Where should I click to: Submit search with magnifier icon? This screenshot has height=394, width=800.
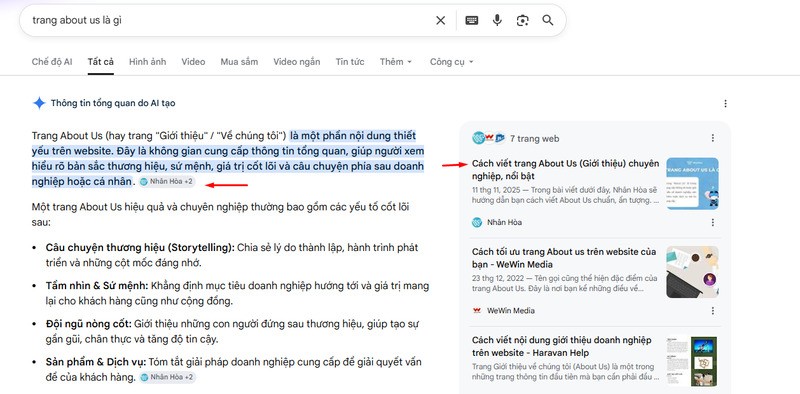[548, 20]
